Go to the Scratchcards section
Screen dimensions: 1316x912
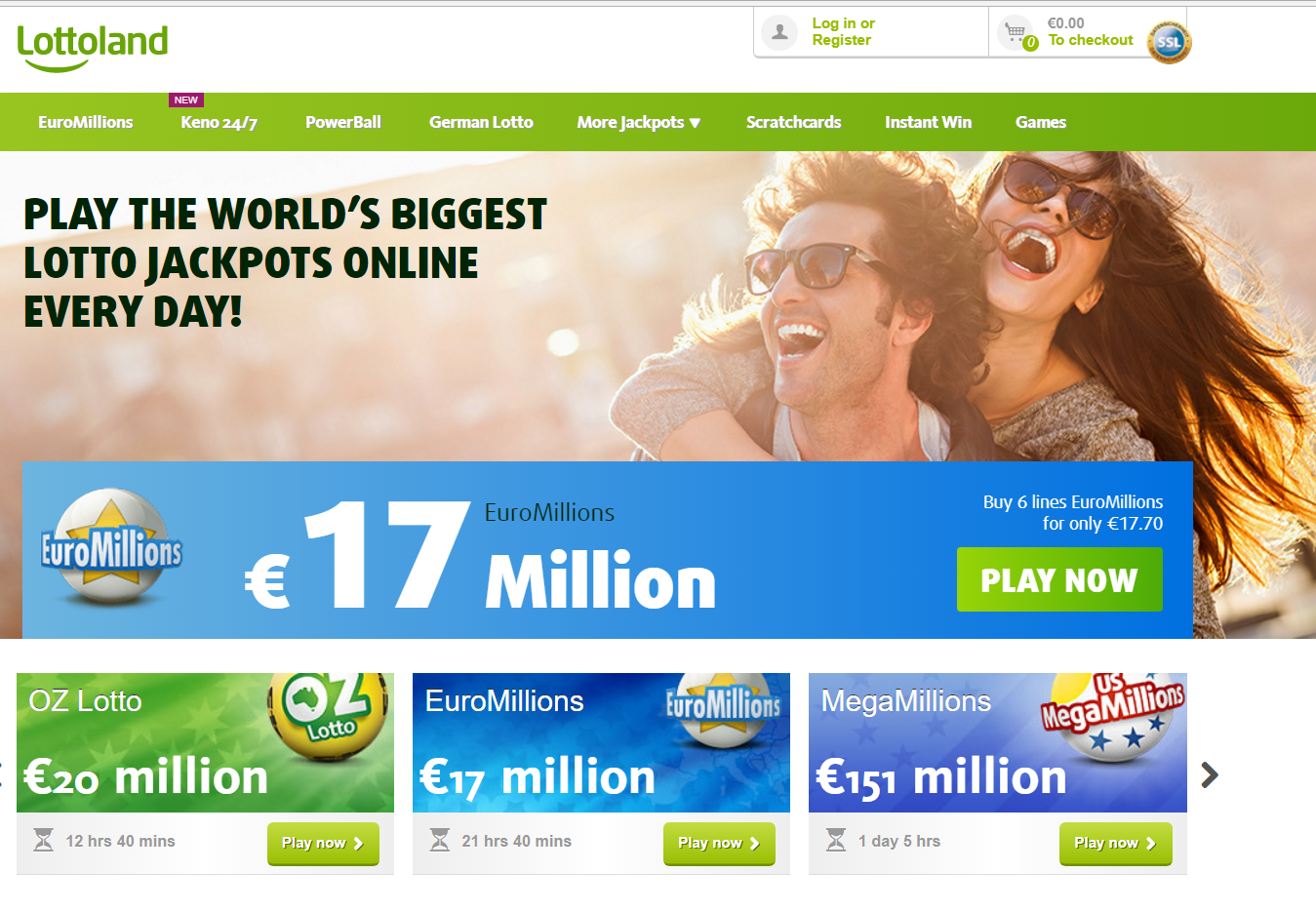(x=793, y=122)
